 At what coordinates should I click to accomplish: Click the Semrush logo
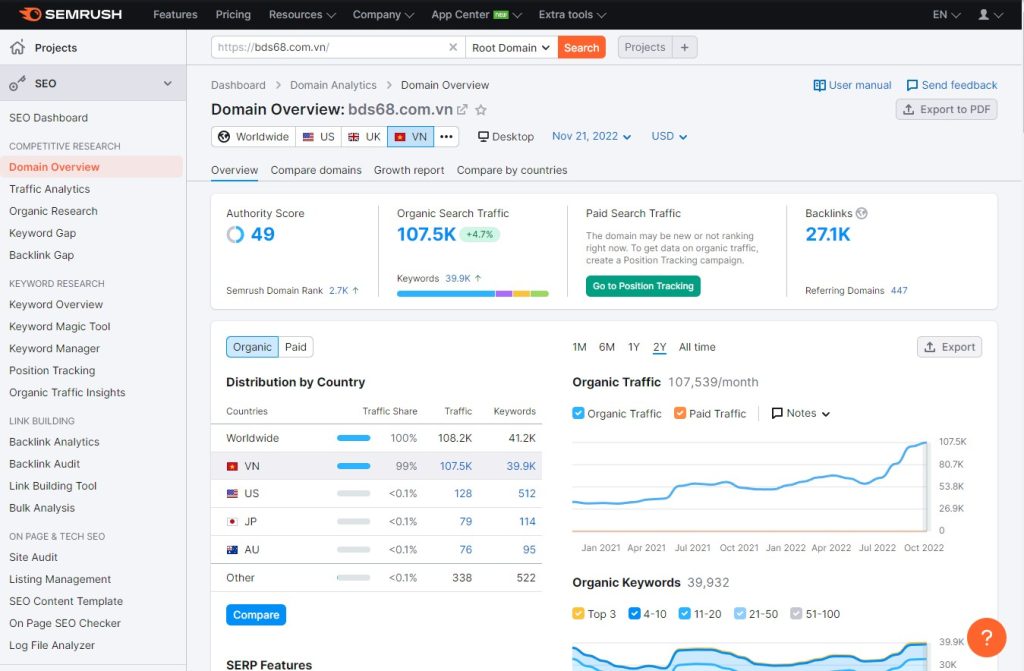(x=70, y=14)
